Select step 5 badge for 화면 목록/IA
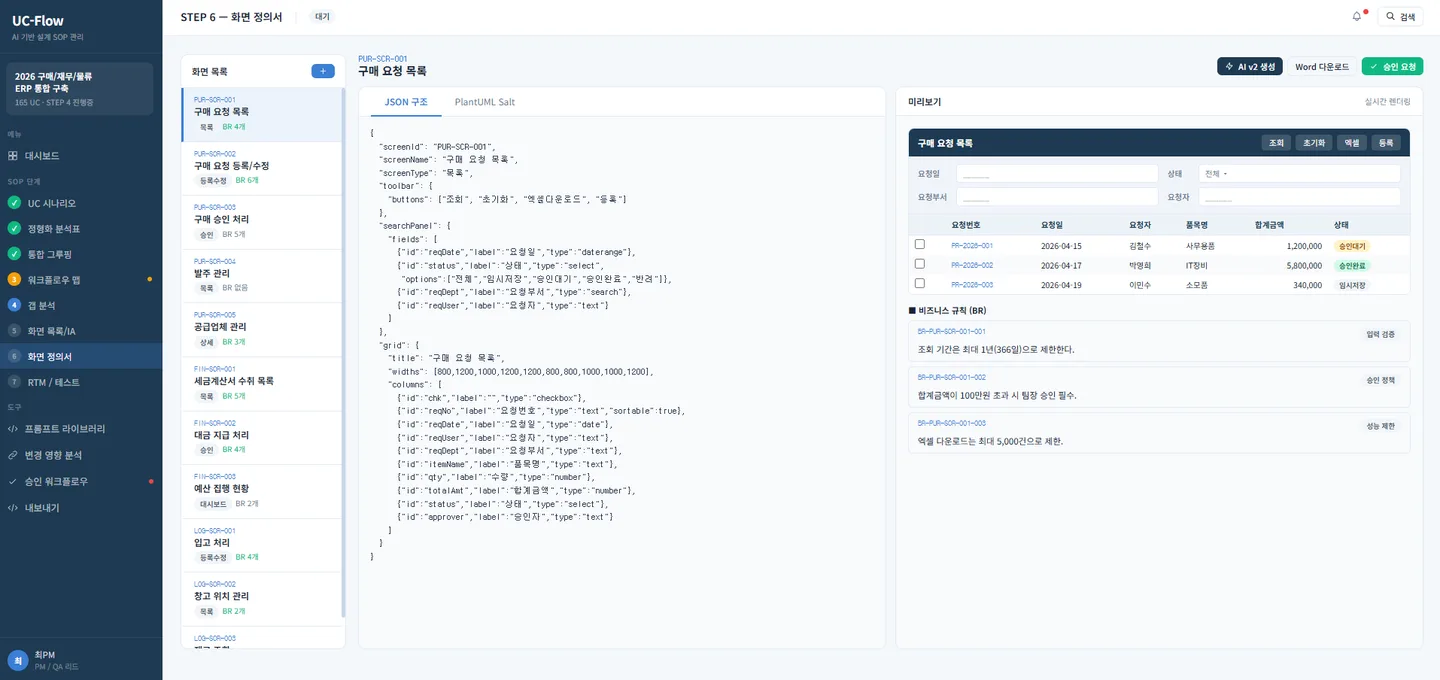 coord(14,330)
